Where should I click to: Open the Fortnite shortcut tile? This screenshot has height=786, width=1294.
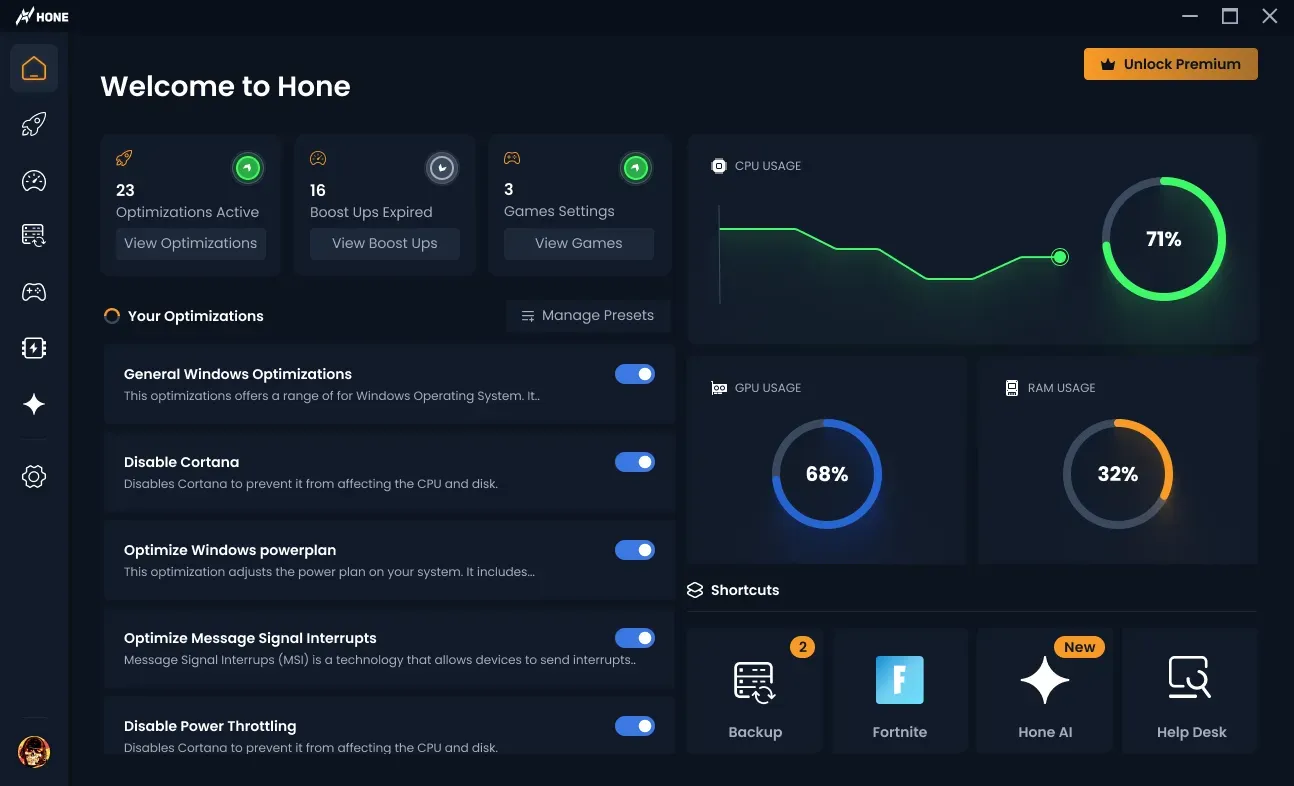point(899,691)
